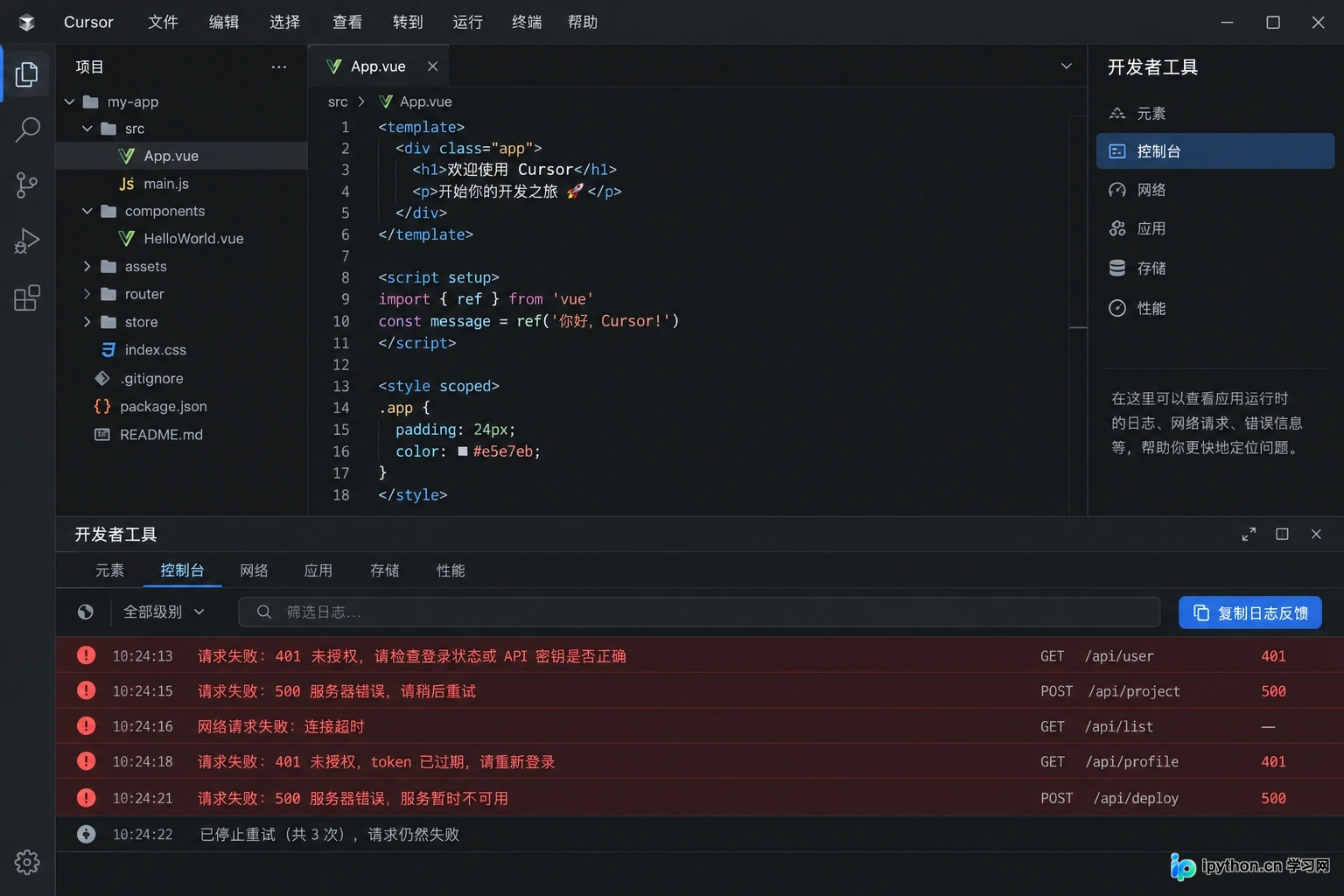Click the 复制日志反馈 button
Image resolution: width=1344 pixels, height=896 pixels.
(x=1250, y=612)
